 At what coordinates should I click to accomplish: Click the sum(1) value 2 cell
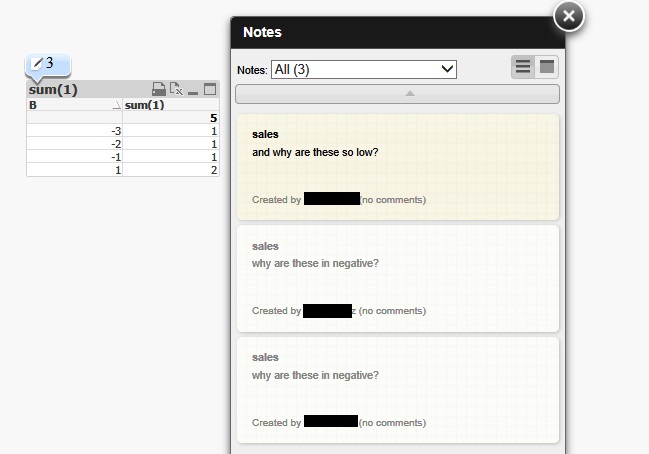point(171,170)
